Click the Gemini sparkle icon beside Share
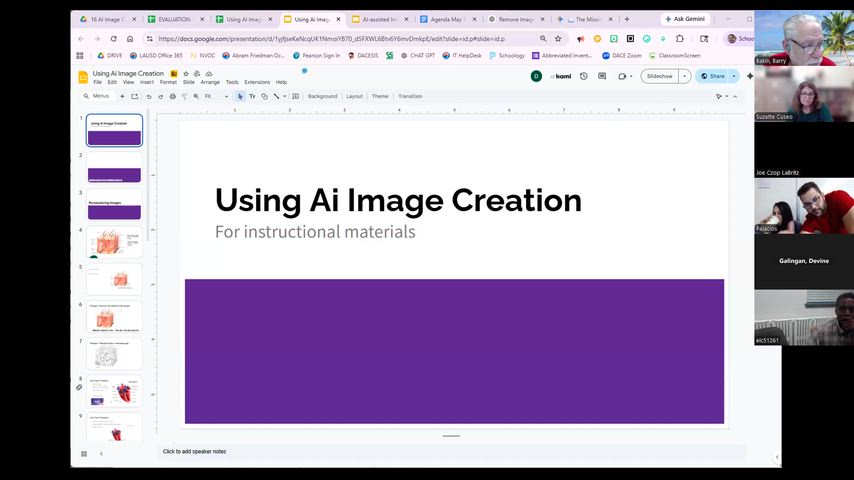The image size is (854, 480). click(x=750, y=76)
